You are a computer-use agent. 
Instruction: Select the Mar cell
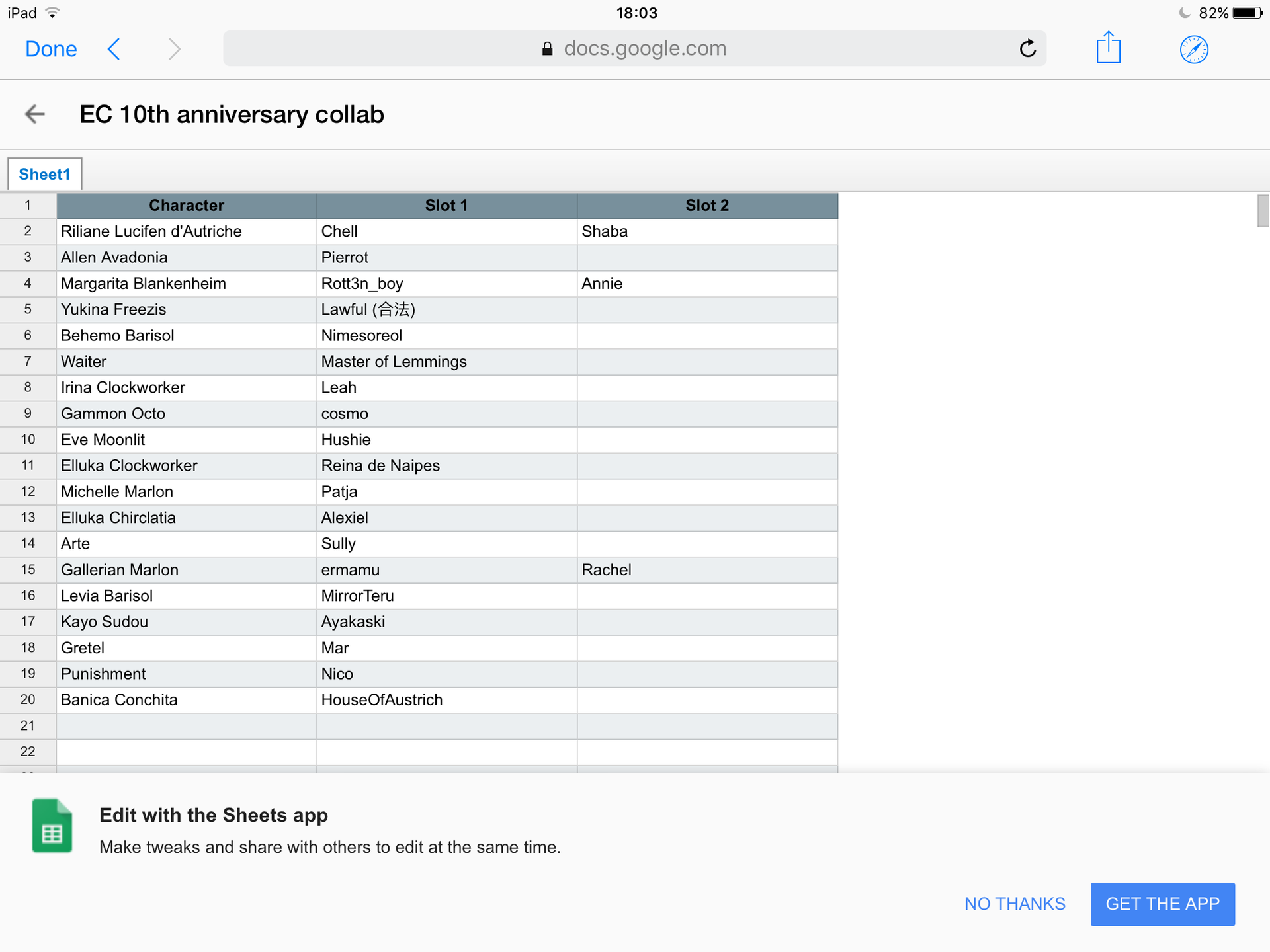[x=446, y=648]
